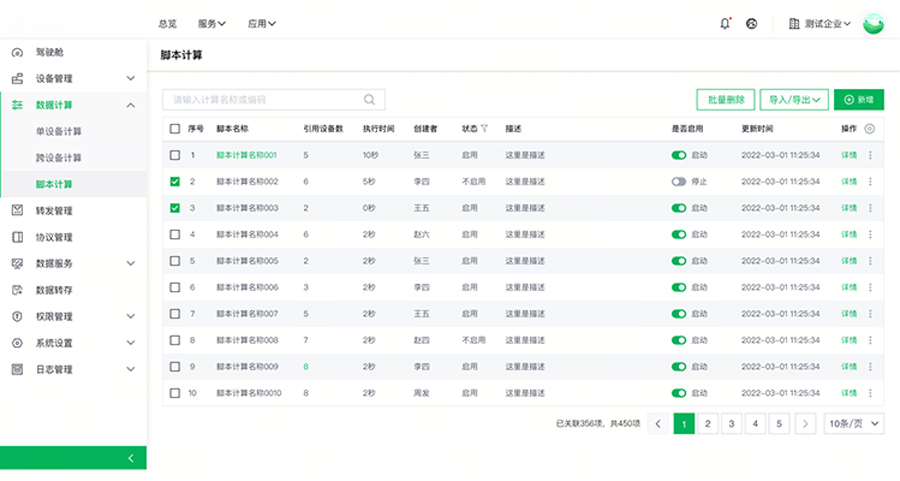Image resolution: width=900 pixels, height=481 pixels.
Task: Open the 10条/页 page size dropdown
Action: (855, 424)
